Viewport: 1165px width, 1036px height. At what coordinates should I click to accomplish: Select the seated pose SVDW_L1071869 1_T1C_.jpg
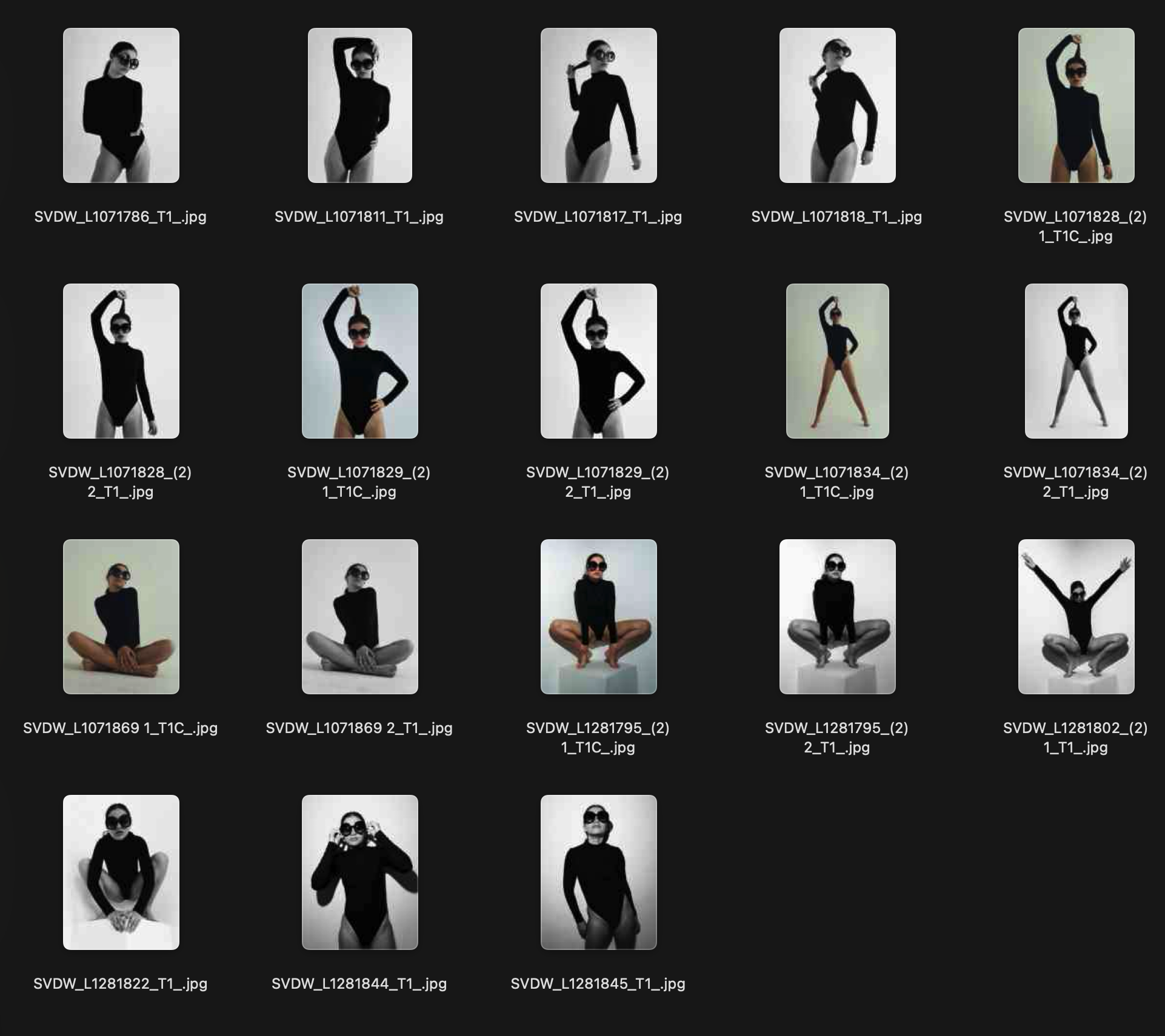tap(121, 617)
